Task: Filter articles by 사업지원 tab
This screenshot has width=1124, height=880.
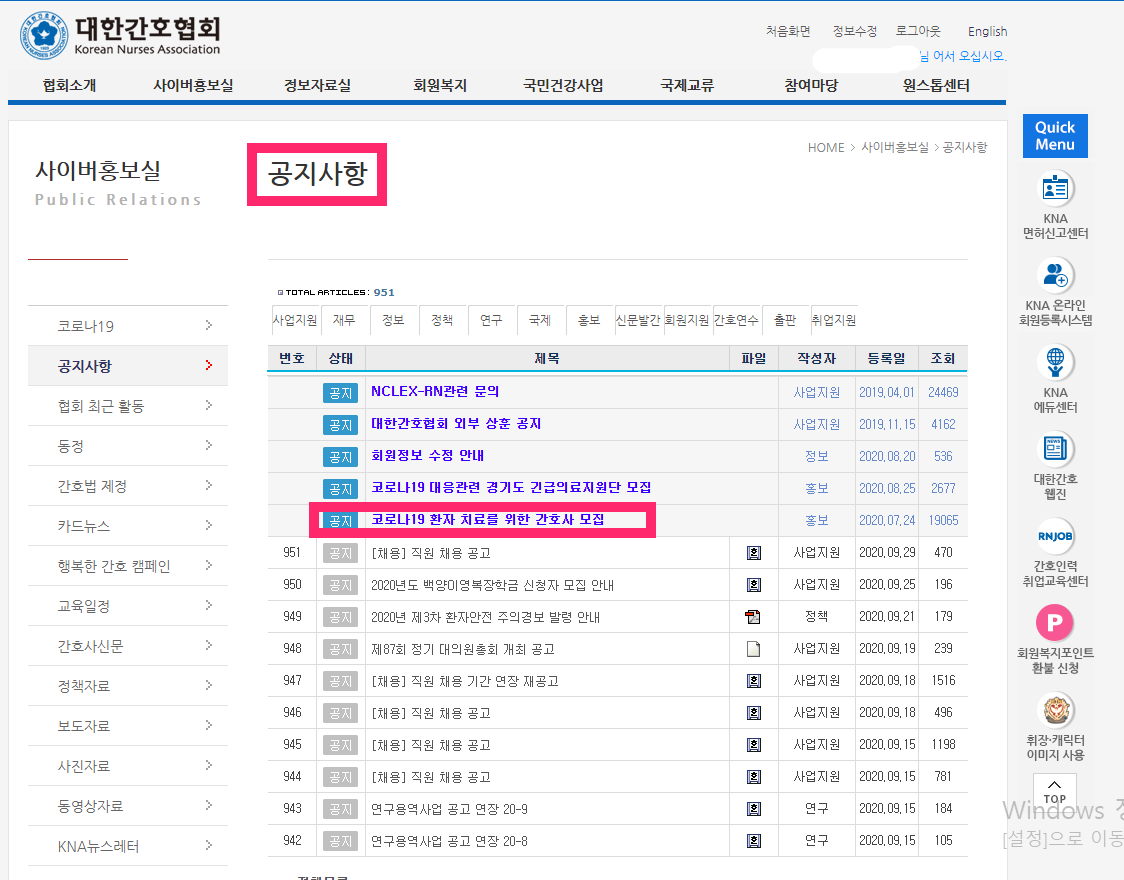Action: (x=295, y=320)
